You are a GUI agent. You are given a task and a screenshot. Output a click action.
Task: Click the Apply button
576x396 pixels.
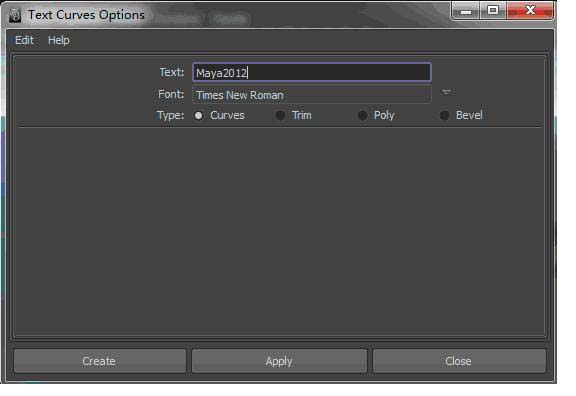coord(279,361)
